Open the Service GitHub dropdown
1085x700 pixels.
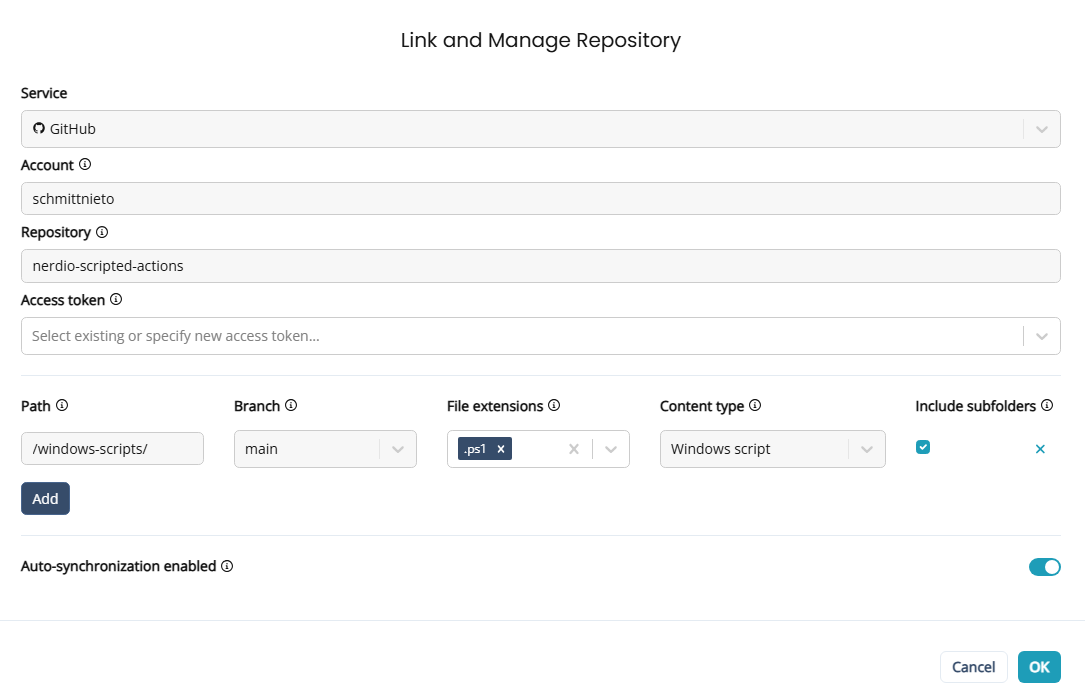tap(1041, 129)
